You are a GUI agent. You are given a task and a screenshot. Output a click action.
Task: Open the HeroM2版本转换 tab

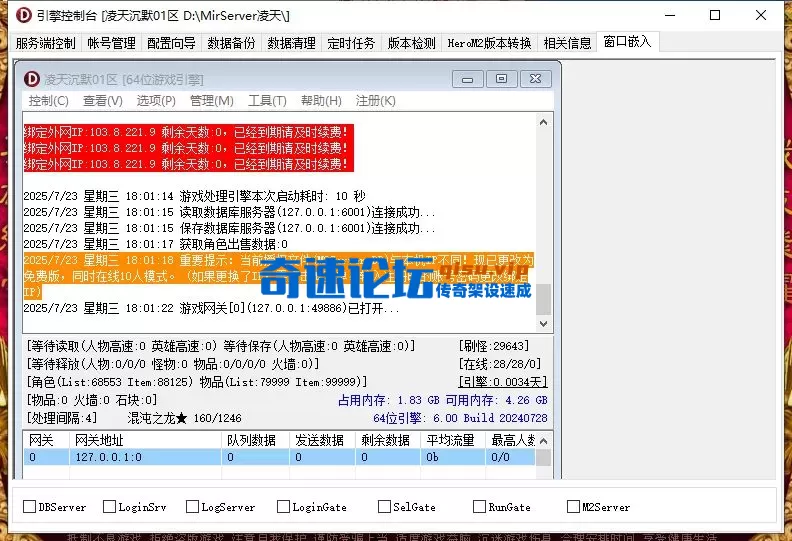click(489, 43)
